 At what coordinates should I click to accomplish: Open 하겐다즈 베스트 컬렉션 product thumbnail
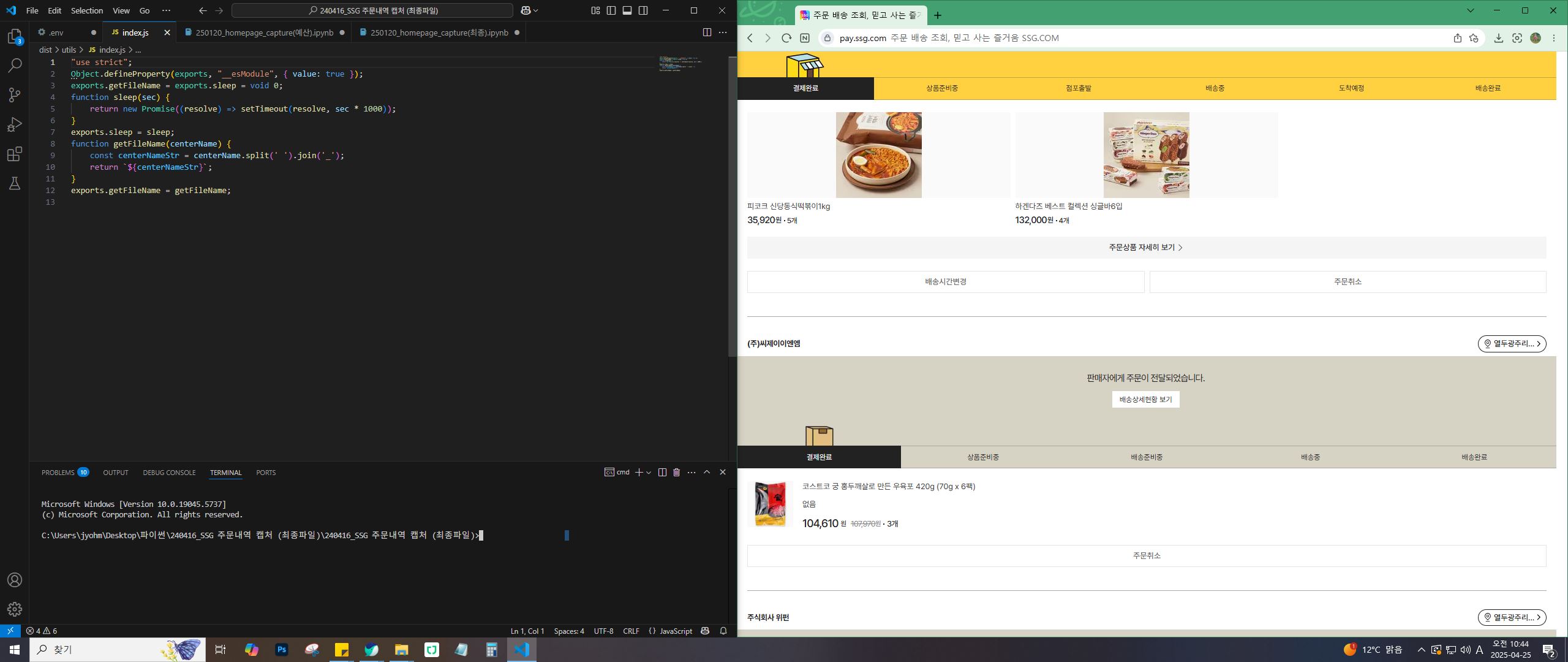click(x=1146, y=155)
